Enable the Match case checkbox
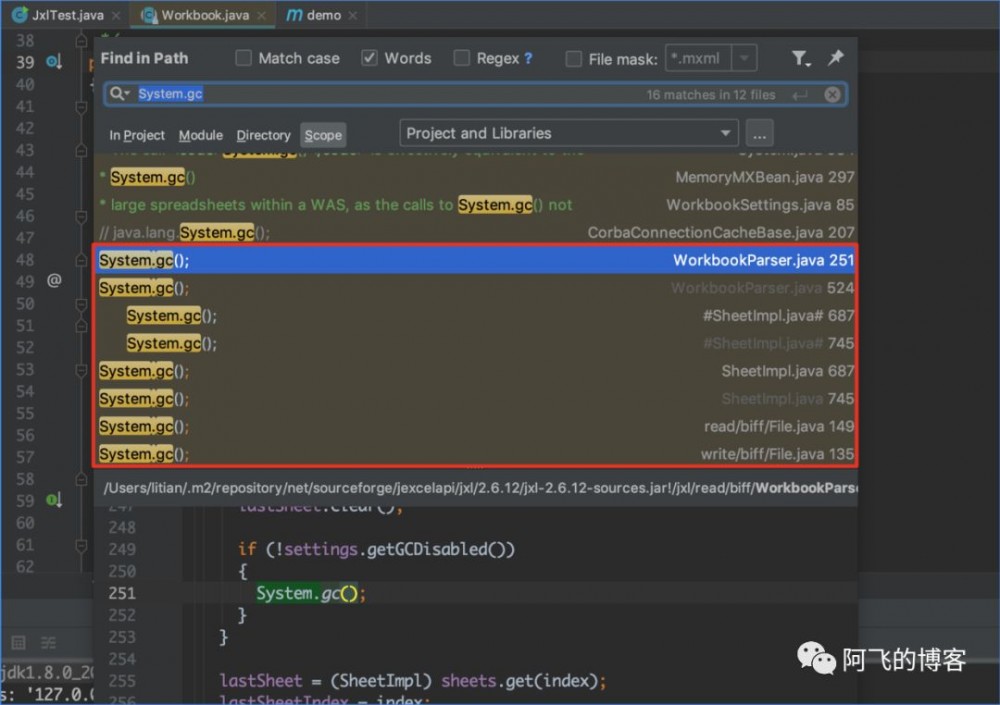 (x=244, y=59)
